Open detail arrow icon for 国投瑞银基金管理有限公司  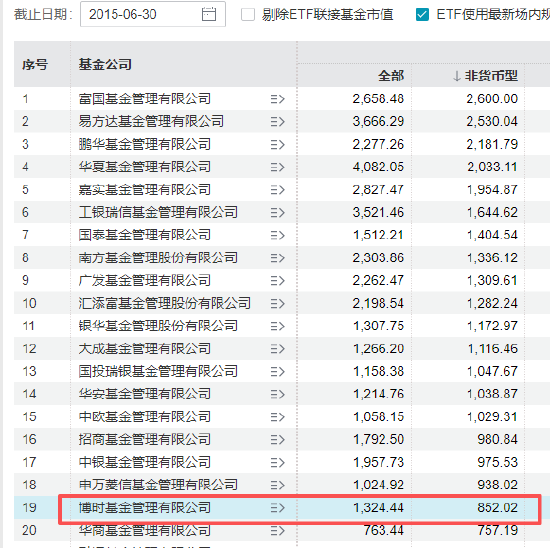(x=277, y=372)
